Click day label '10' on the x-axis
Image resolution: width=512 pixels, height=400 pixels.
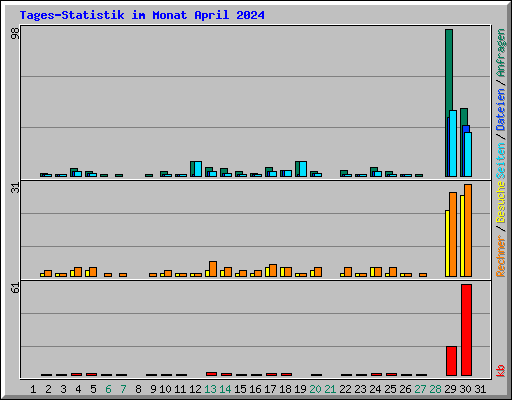165,389
